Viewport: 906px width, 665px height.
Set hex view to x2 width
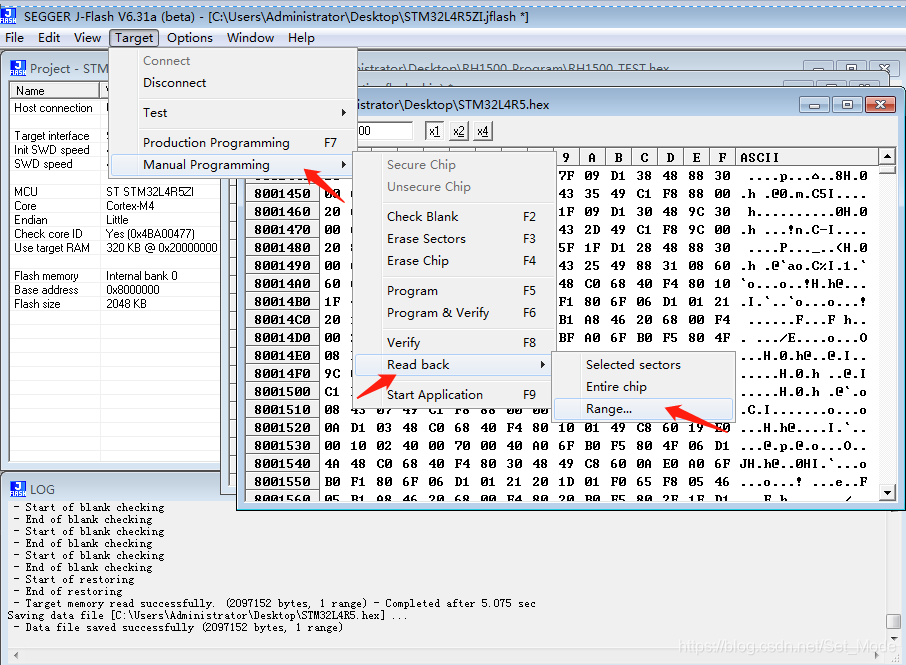click(459, 131)
